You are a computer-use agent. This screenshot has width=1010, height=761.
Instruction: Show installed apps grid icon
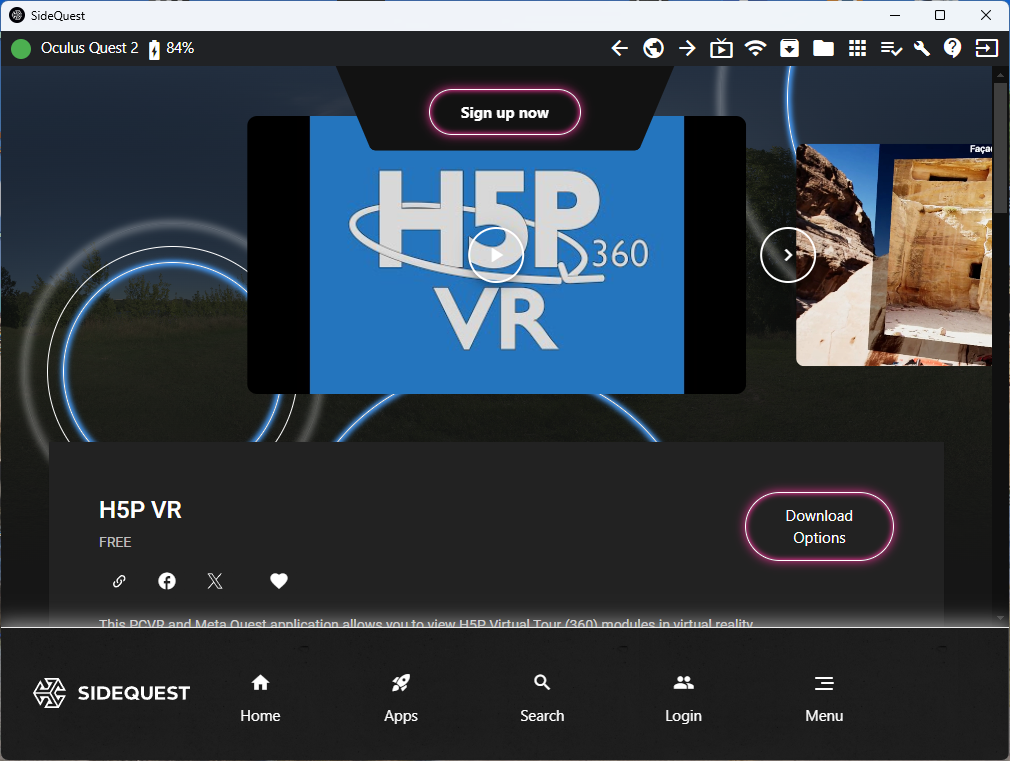tap(857, 48)
